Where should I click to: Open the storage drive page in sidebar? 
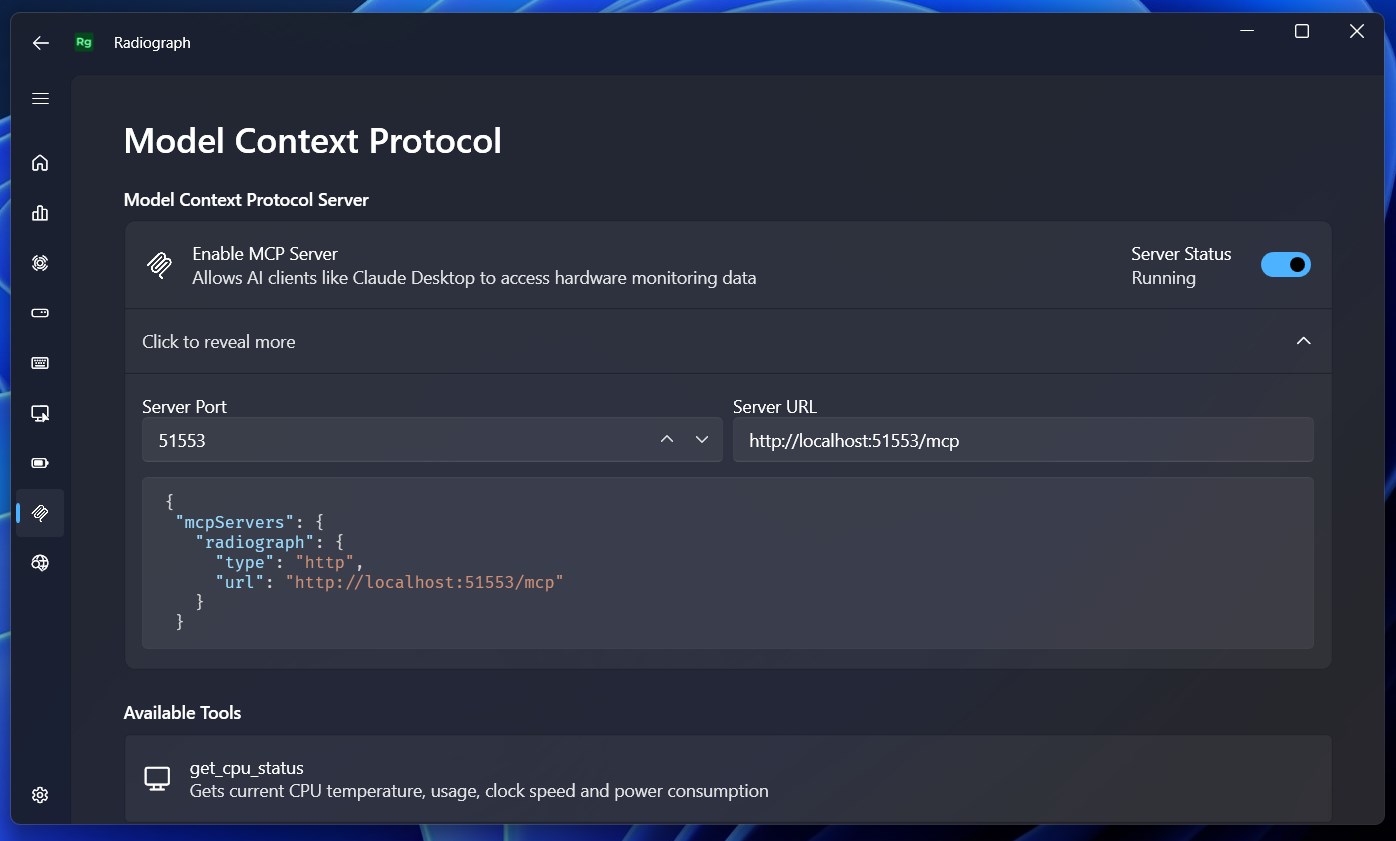[x=40, y=313]
